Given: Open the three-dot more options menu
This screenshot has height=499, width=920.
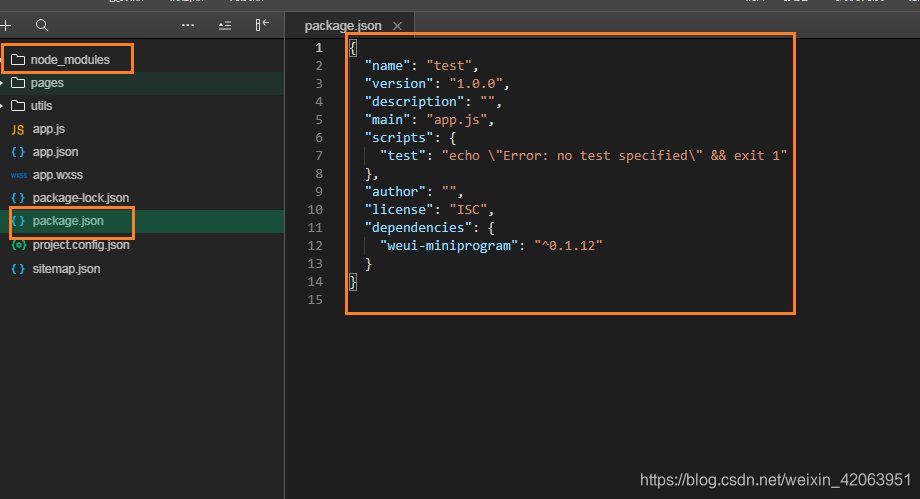Looking at the screenshot, I should [x=188, y=25].
